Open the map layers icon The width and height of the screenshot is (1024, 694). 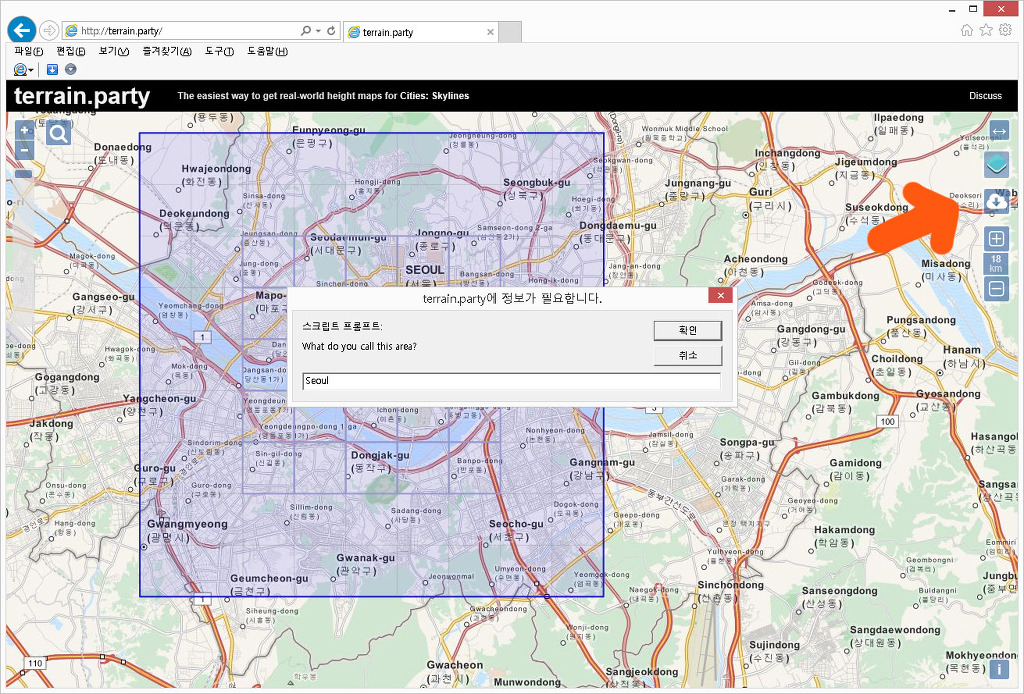tap(996, 165)
